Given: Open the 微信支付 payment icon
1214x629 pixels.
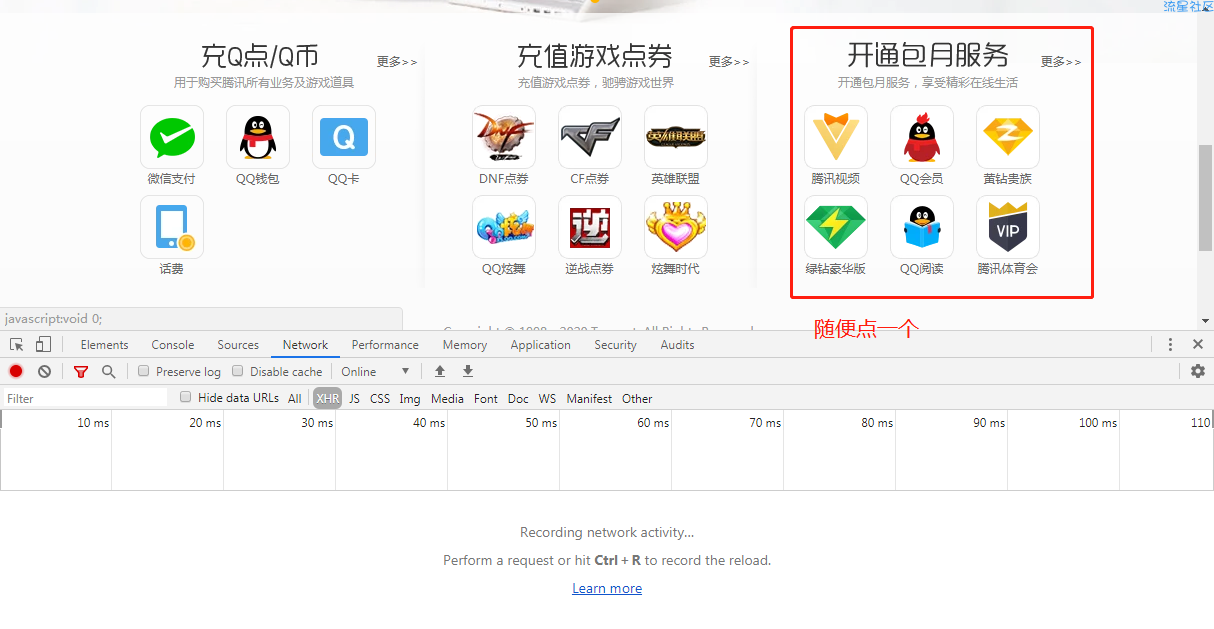Looking at the screenshot, I should pyautogui.click(x=171, y=137).
